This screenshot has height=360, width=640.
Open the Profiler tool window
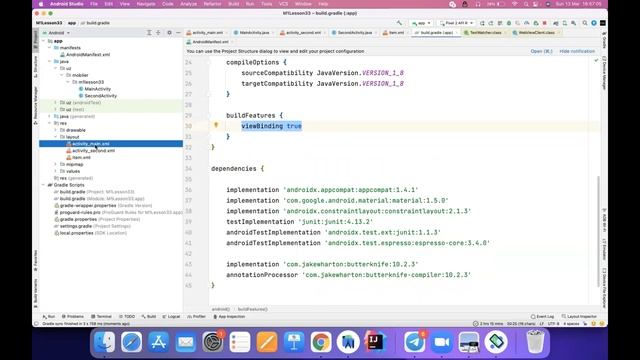pos(197,316)
